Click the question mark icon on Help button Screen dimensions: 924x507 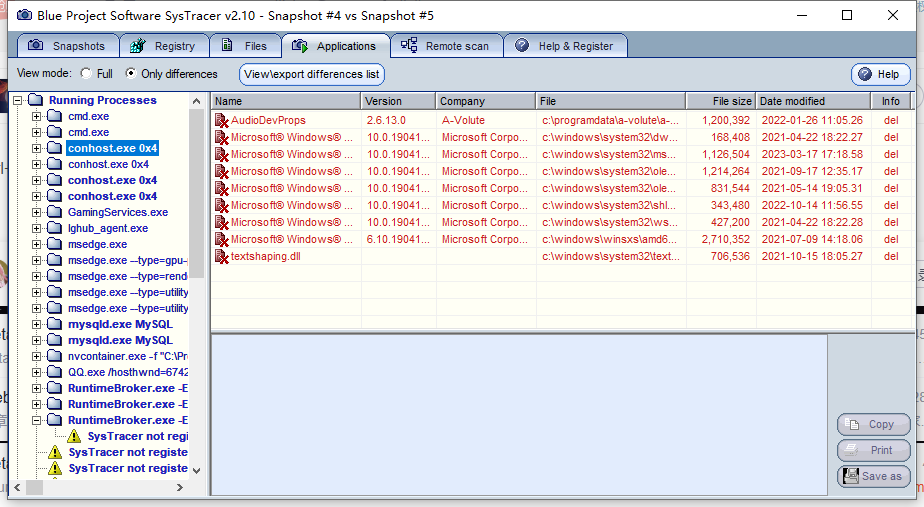coord(864,74)
